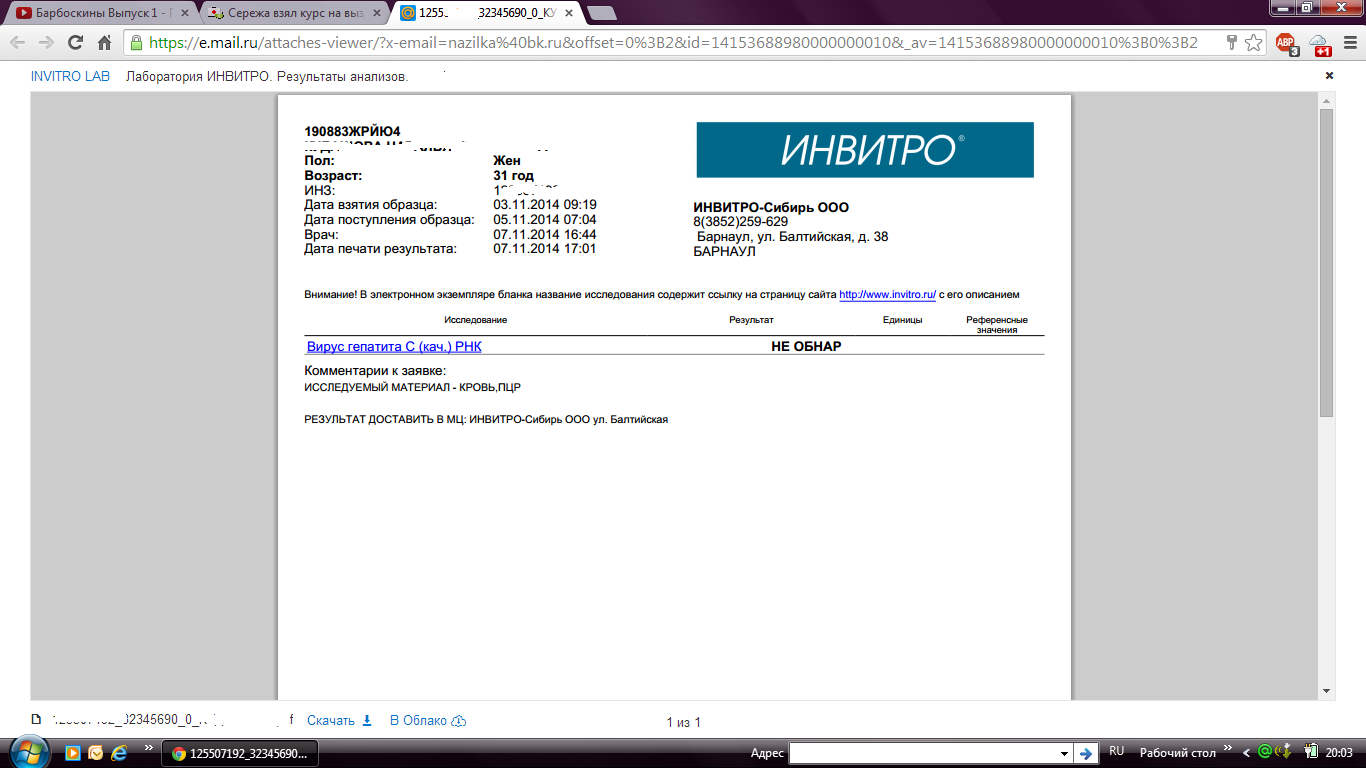Click the viewer scrollbar up arrow
This screenshot has height=768, width=1366.
(x=1327, y=101)
